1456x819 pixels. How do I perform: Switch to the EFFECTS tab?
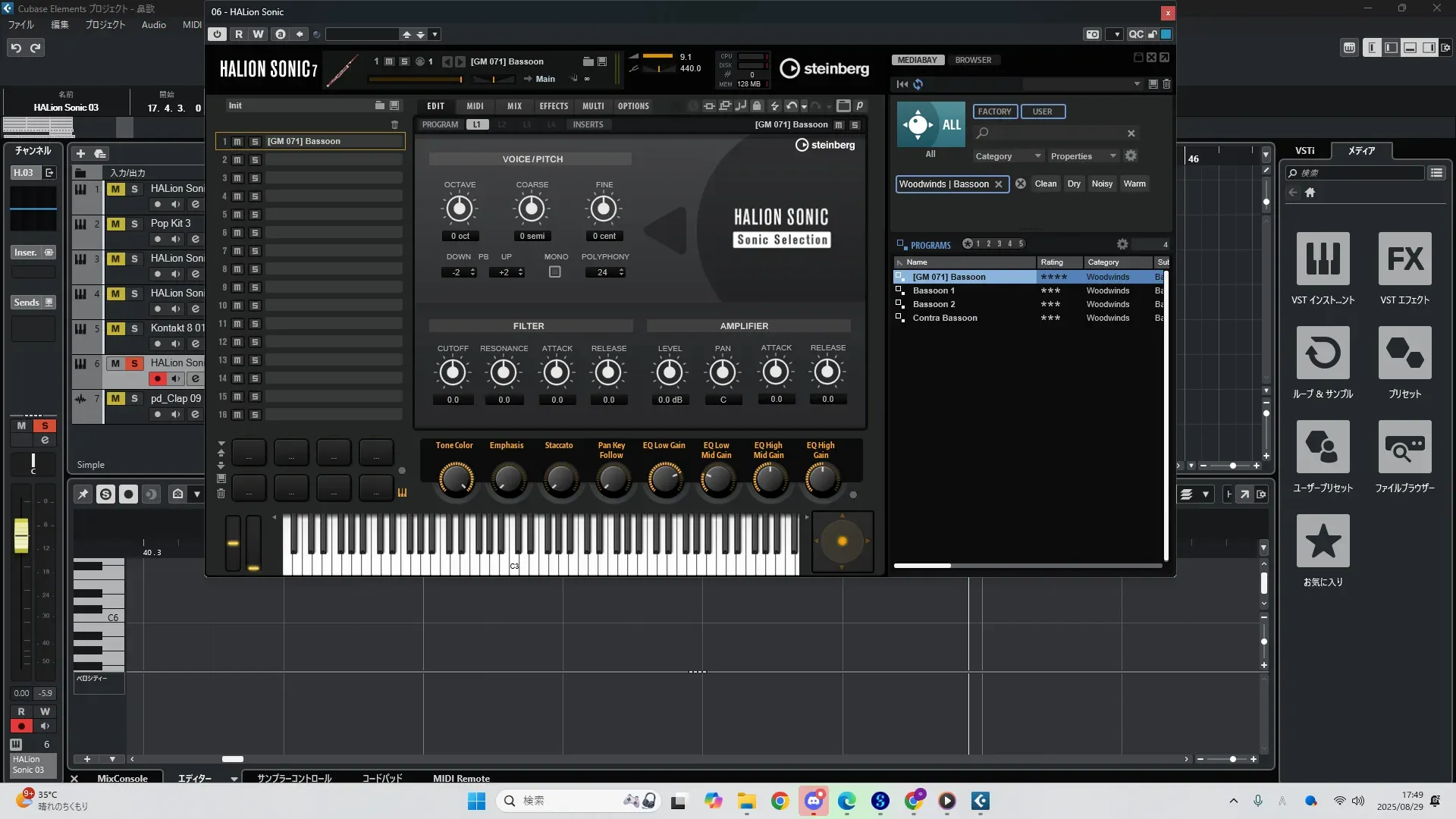point(554,106)
